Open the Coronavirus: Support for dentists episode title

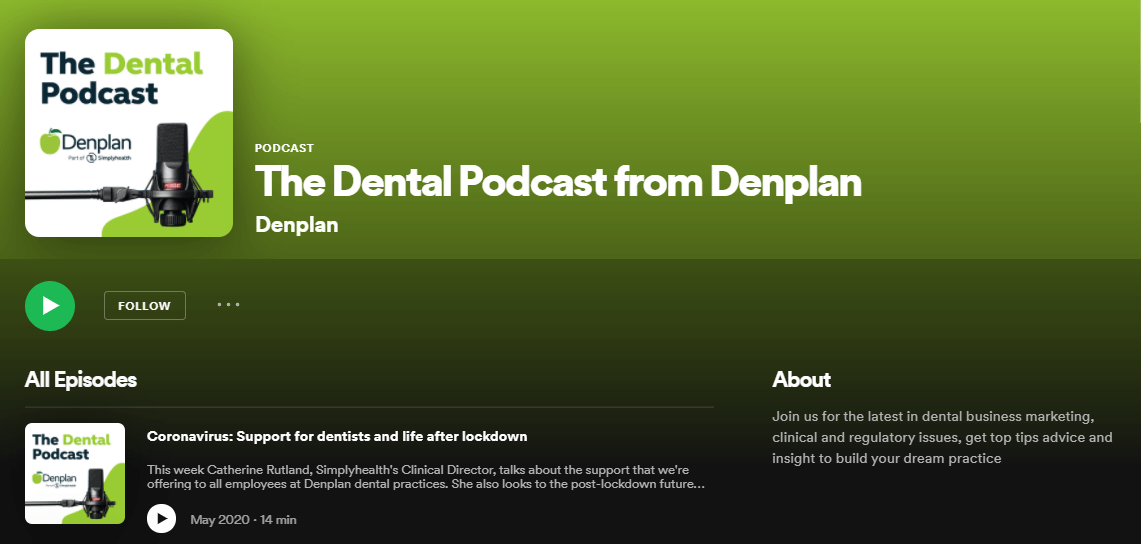coord(337,436)
